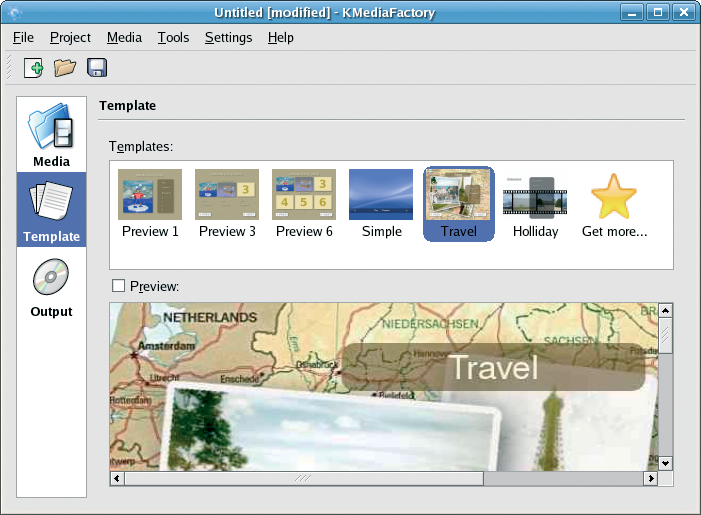Click the New project toolbar icon
This screenshot has width=701, height=515.
[34, 68]
